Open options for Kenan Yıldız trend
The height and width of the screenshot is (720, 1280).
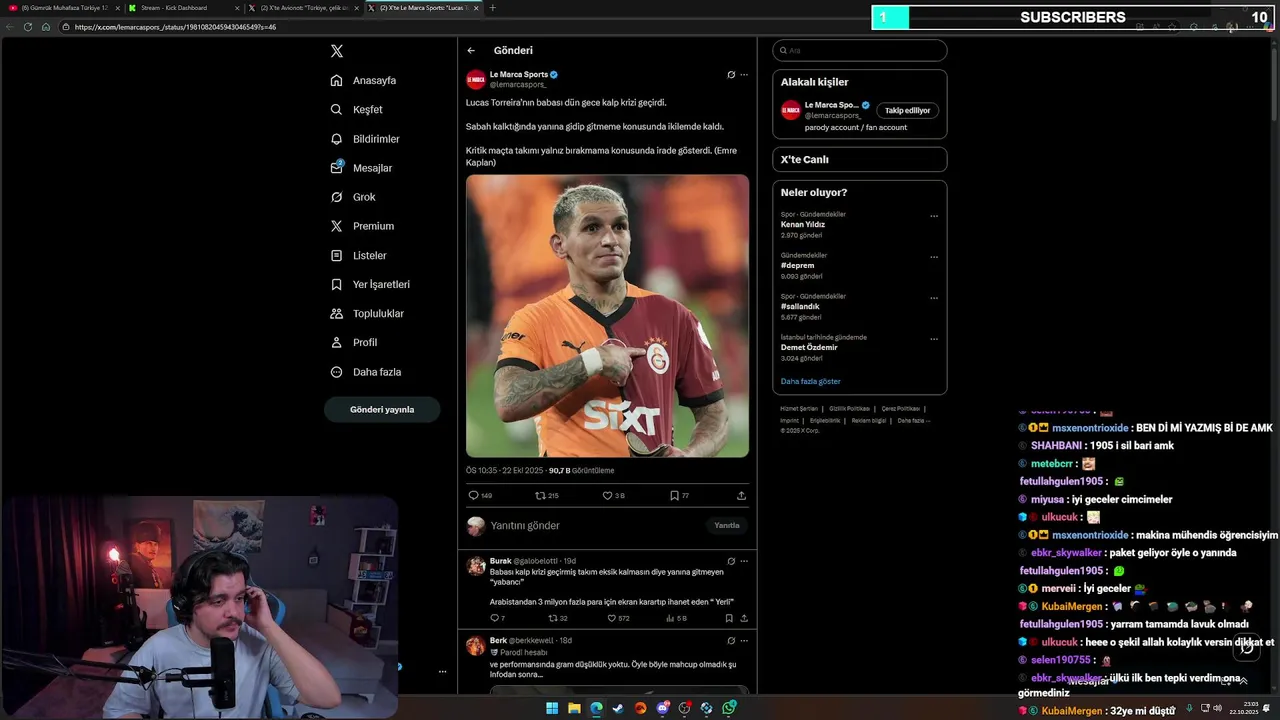tap(934, 216)
